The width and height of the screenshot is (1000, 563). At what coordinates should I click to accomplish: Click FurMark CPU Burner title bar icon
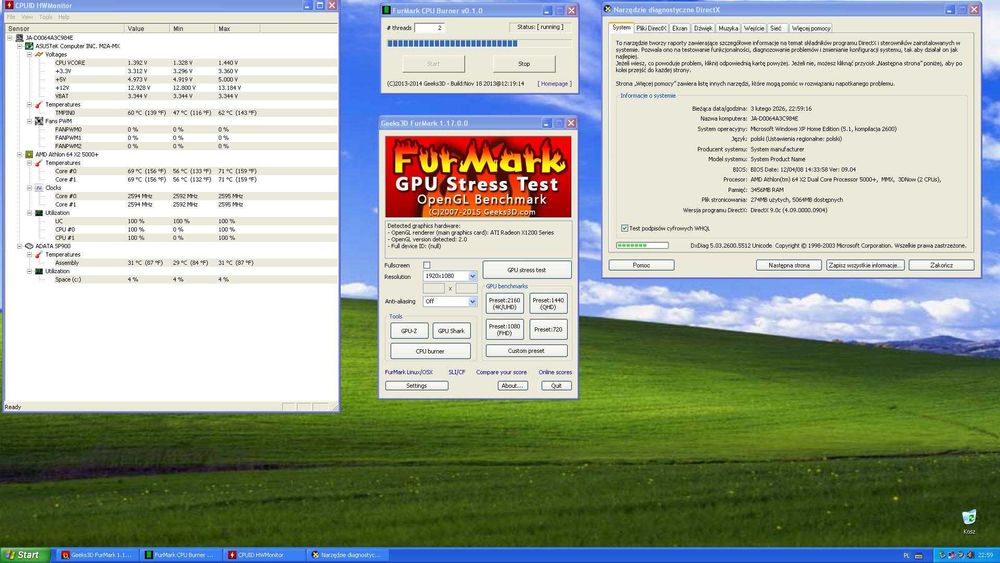(386, 10)
